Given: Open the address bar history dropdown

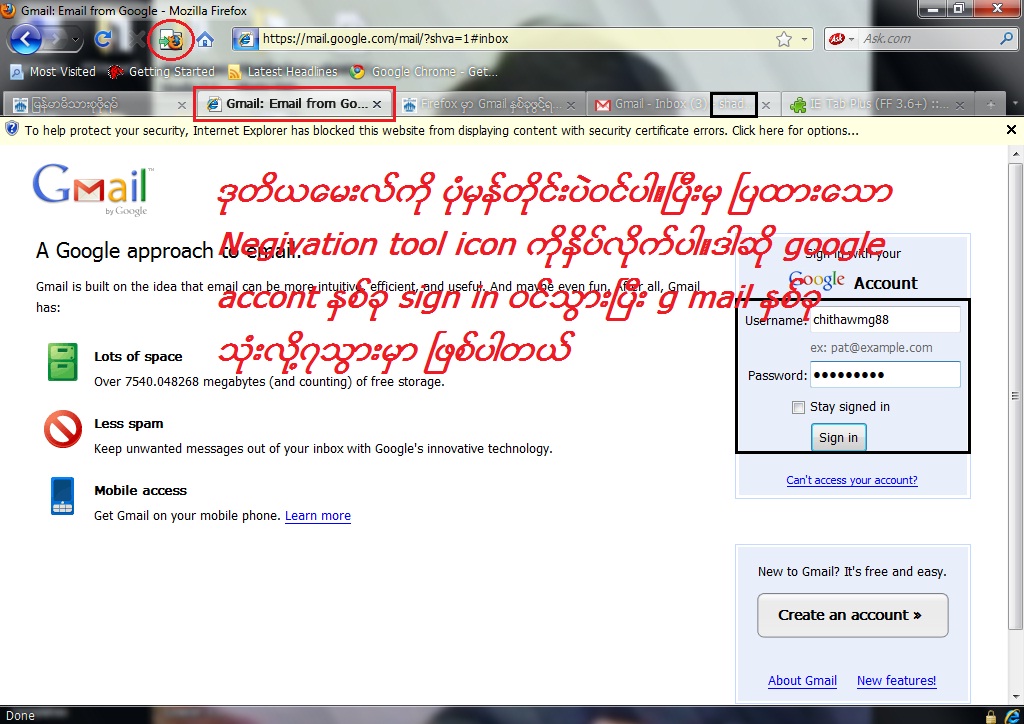Looking at the screenshot, I should (805, 39).
